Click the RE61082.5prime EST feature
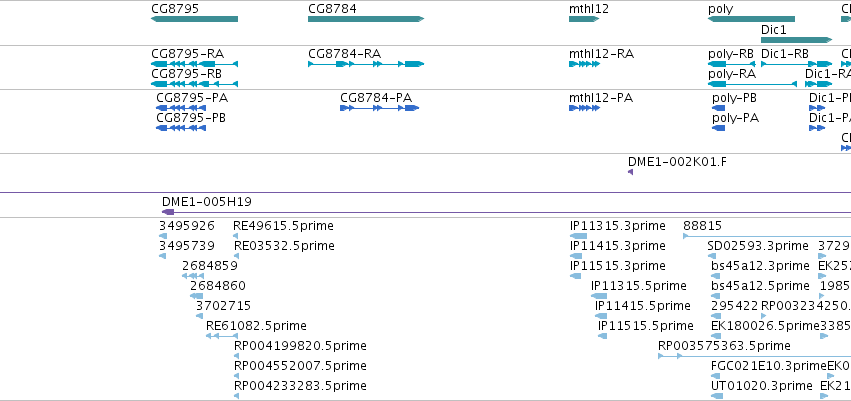This screenshot has height=401, width=851. 219,336
